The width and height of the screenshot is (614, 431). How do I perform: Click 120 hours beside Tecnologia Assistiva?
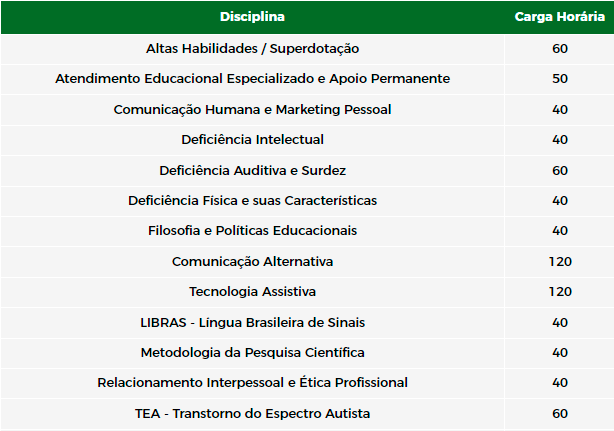pyautogui.click(x=560, y=292)
